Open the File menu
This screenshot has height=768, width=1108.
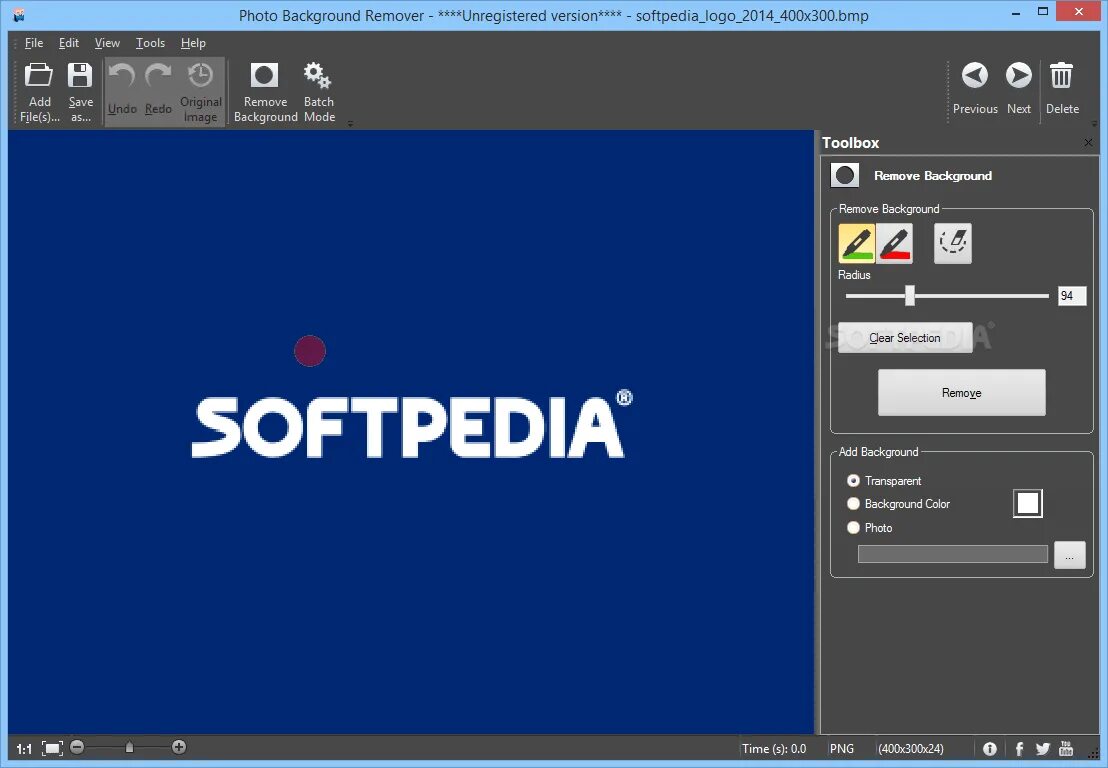(x=33, y=43)
